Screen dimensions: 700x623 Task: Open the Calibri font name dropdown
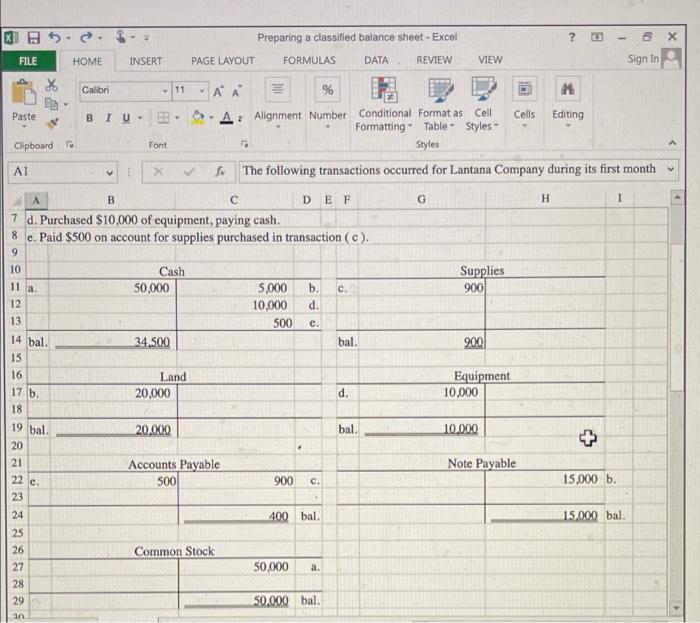[165, 91]
